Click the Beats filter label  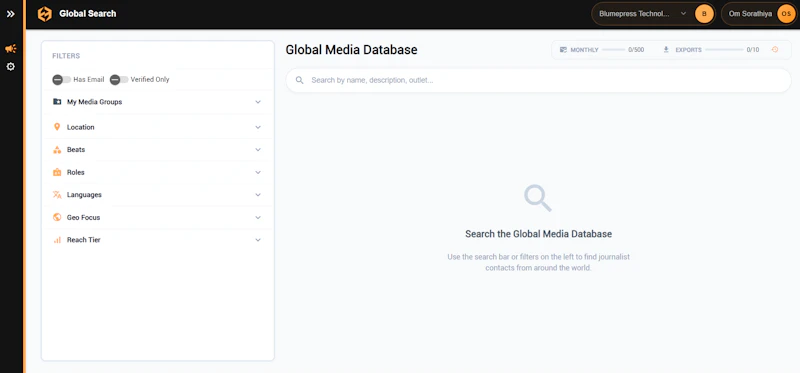coord(76,150)
